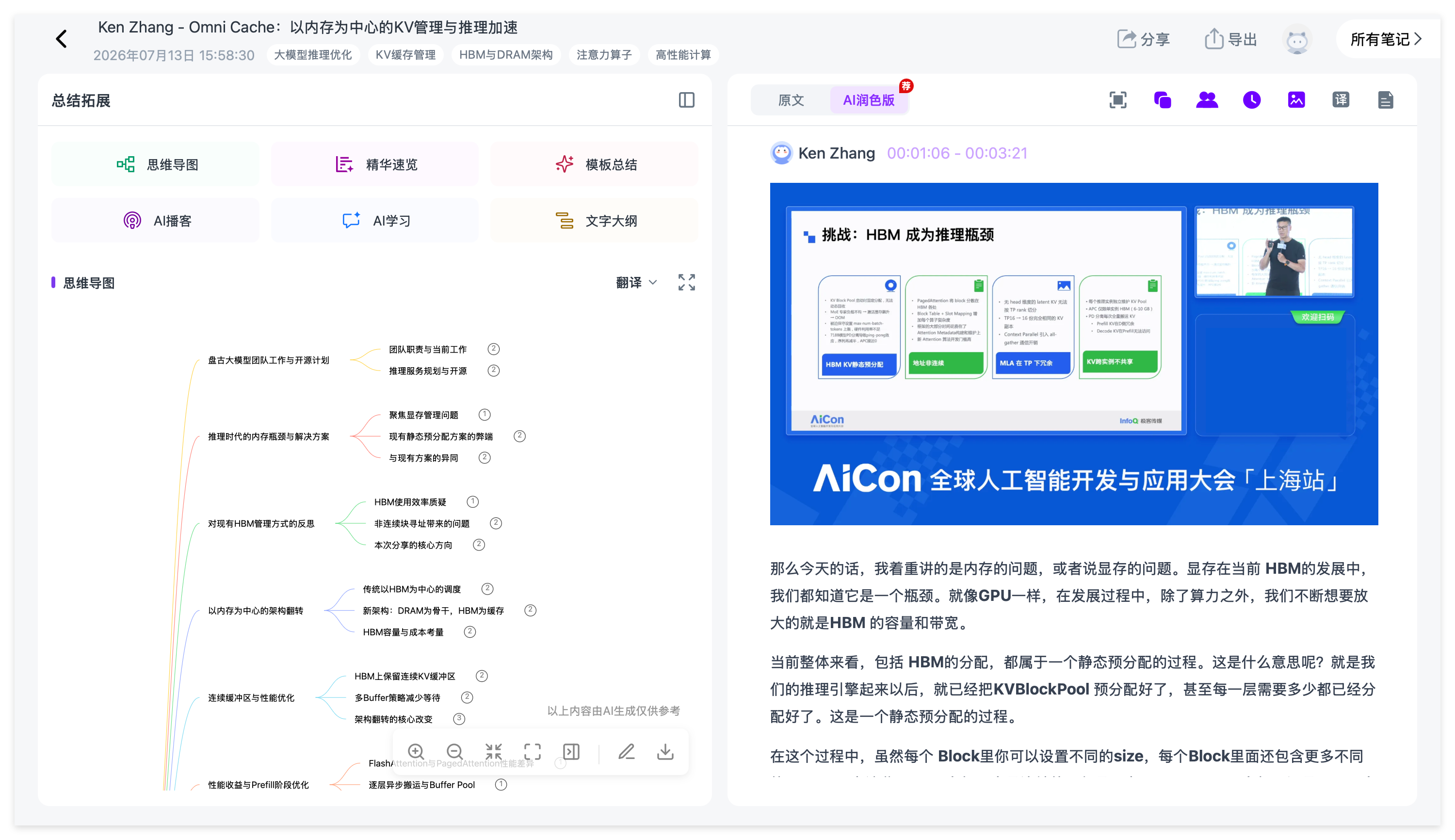Download the mind map
Viewport: 1455px width, 840px height.
(665, 752)
